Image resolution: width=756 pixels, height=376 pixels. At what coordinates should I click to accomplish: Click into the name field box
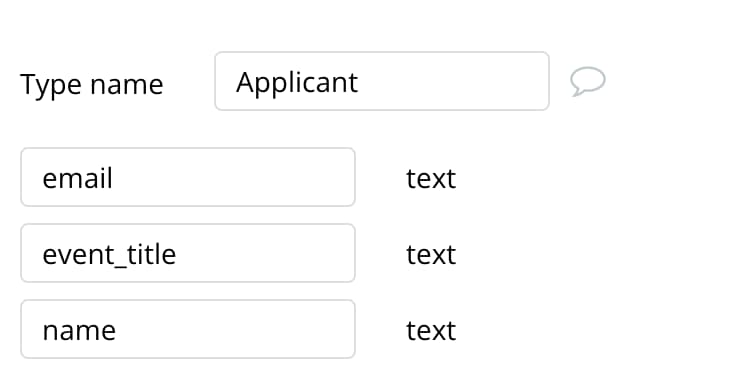(188, 329)
